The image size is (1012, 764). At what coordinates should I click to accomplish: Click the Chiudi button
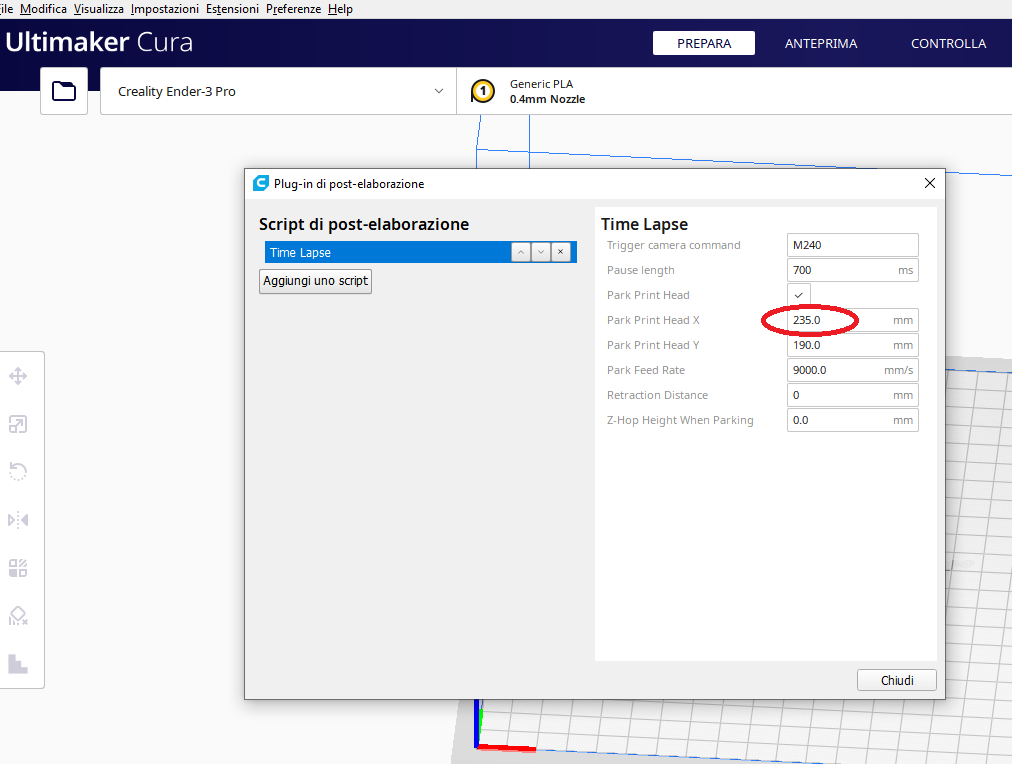point(896,680)
